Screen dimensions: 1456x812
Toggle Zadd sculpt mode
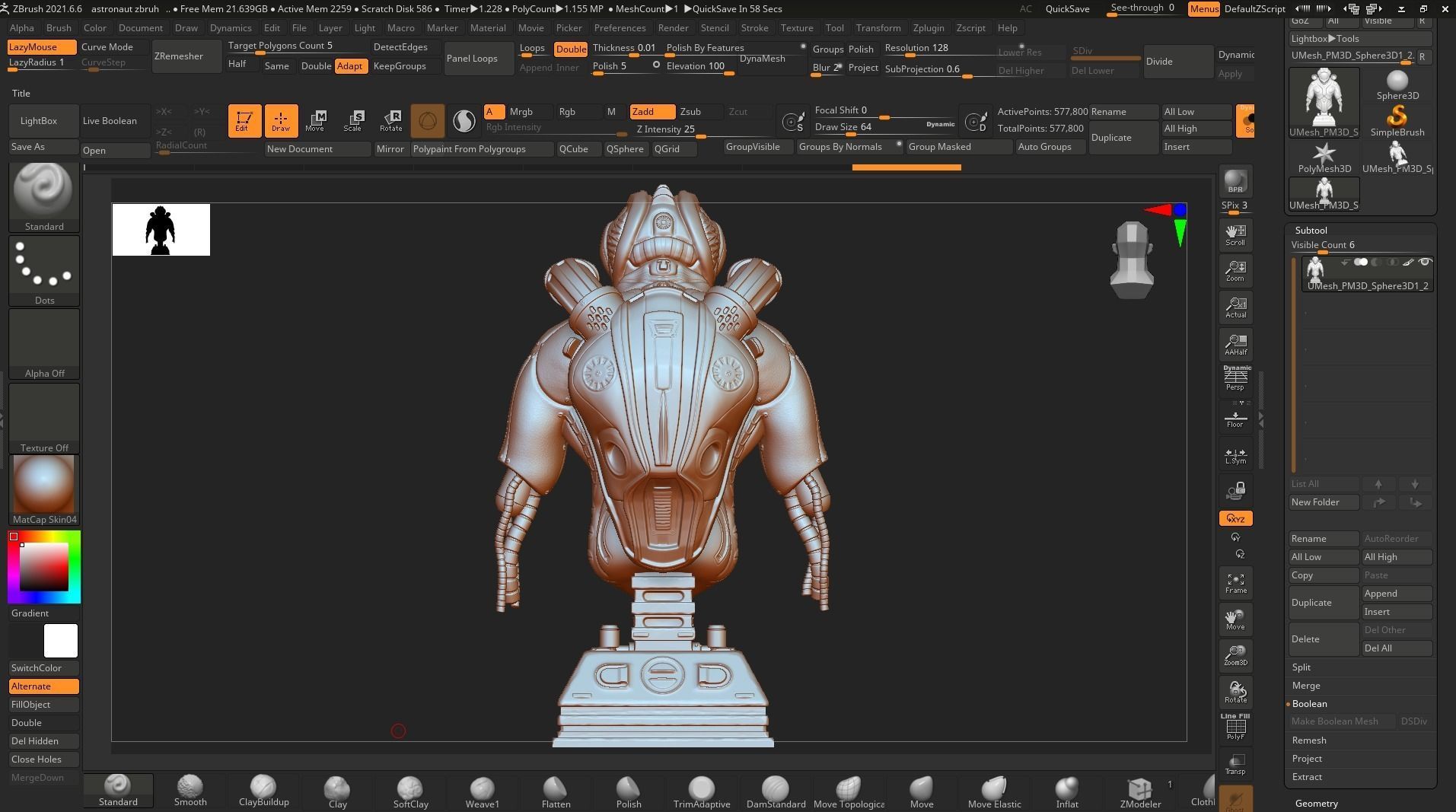pyautogui.click(x=652, y=112)
